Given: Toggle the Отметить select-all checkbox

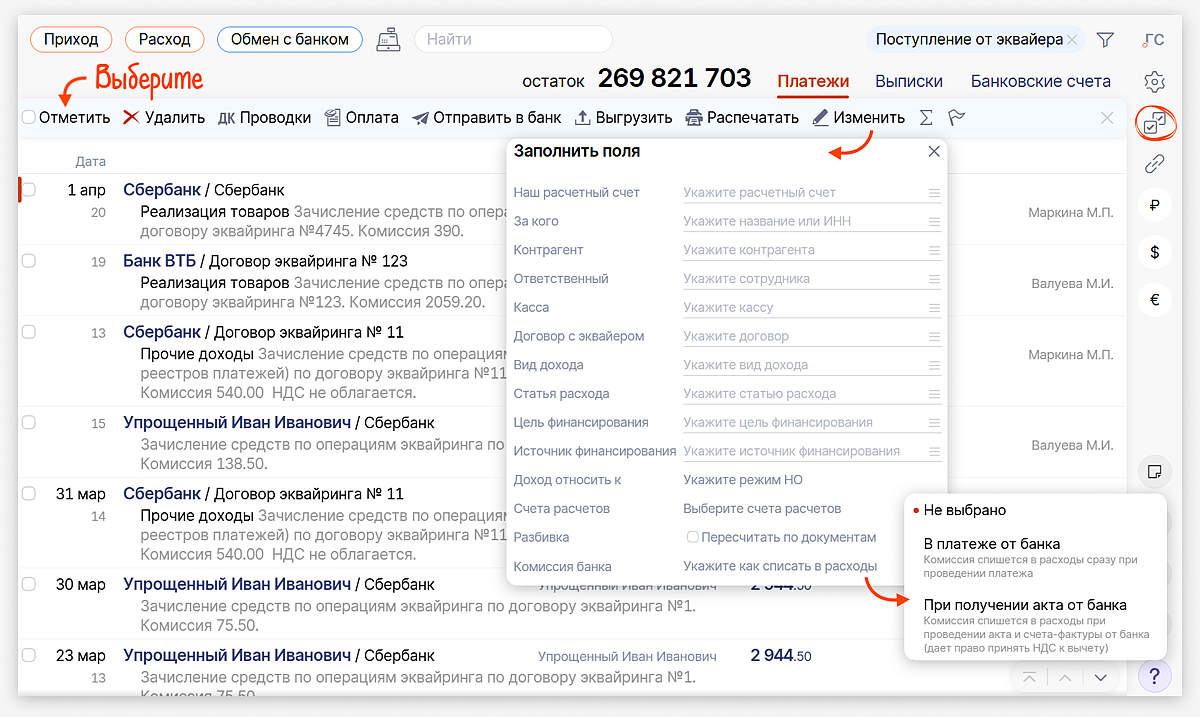Looking at the screenshot, I should (29, 118).
